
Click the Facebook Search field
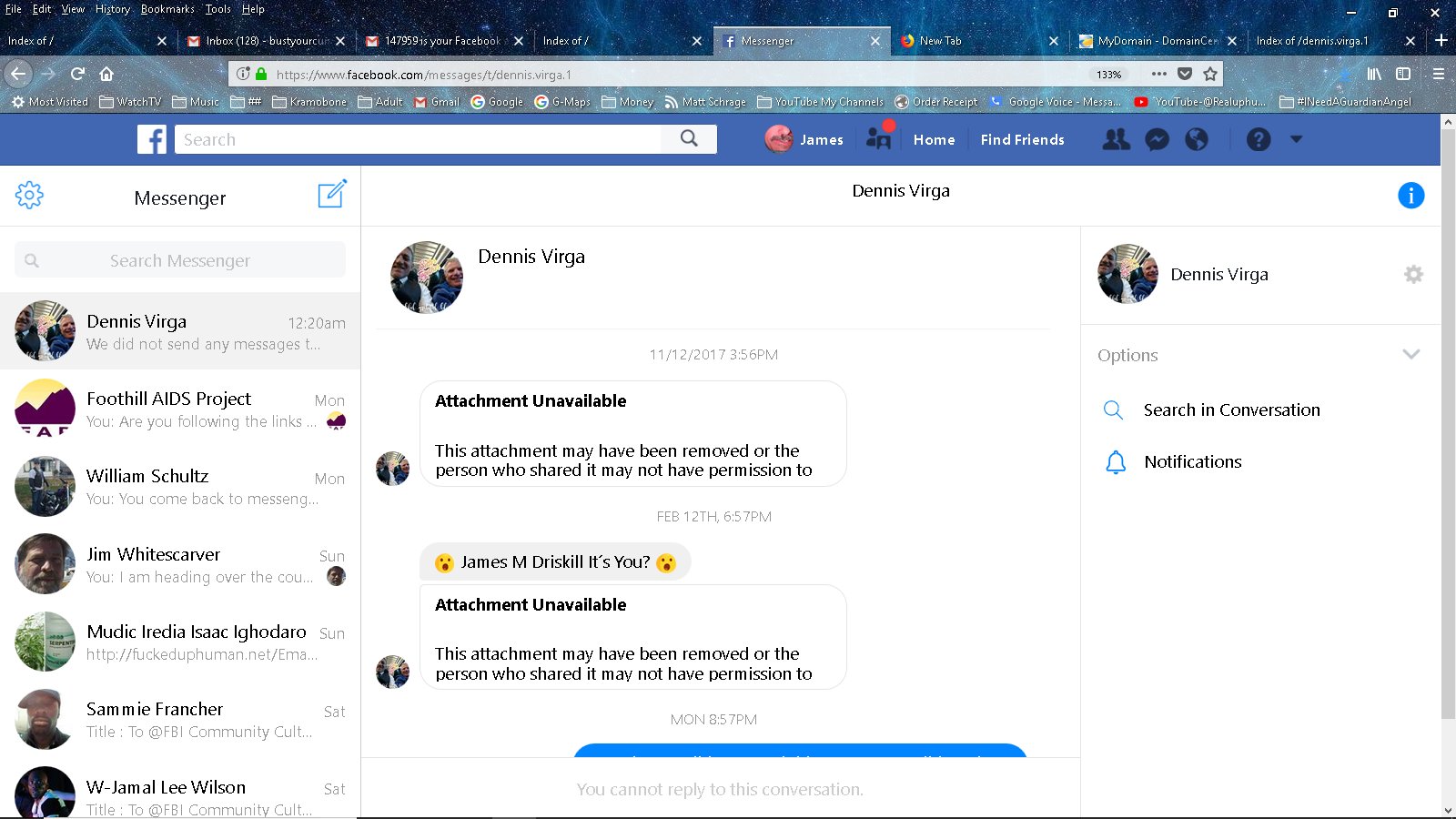(x=419, y=139)
